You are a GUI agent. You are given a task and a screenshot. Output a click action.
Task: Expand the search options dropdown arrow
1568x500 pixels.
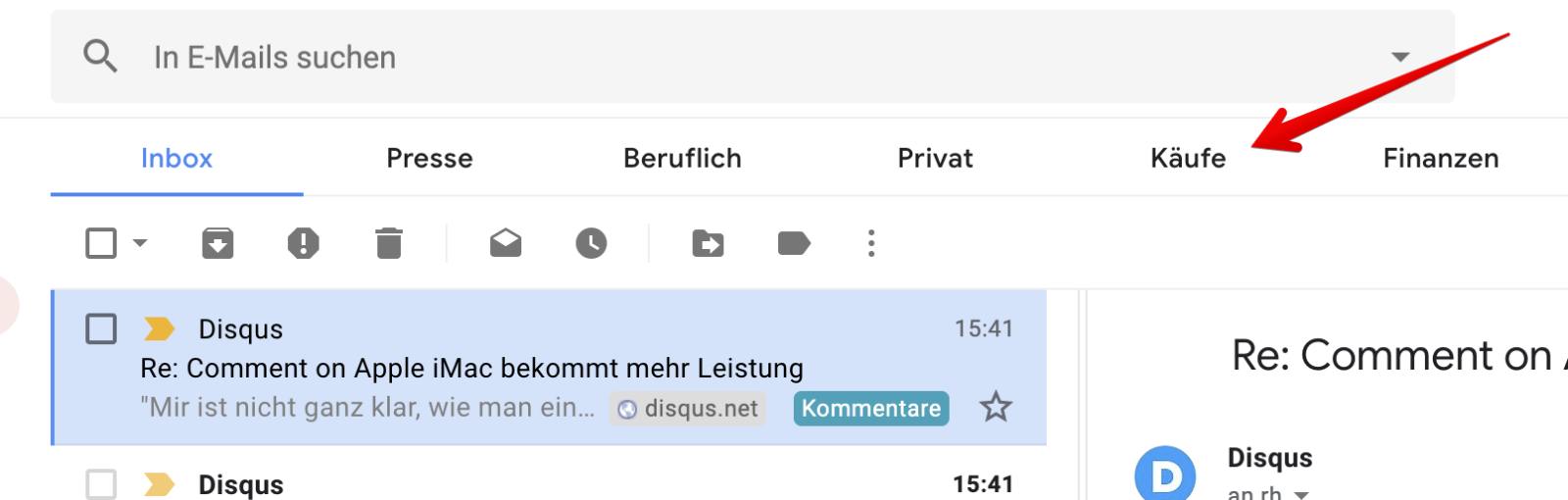point(1400,57)
